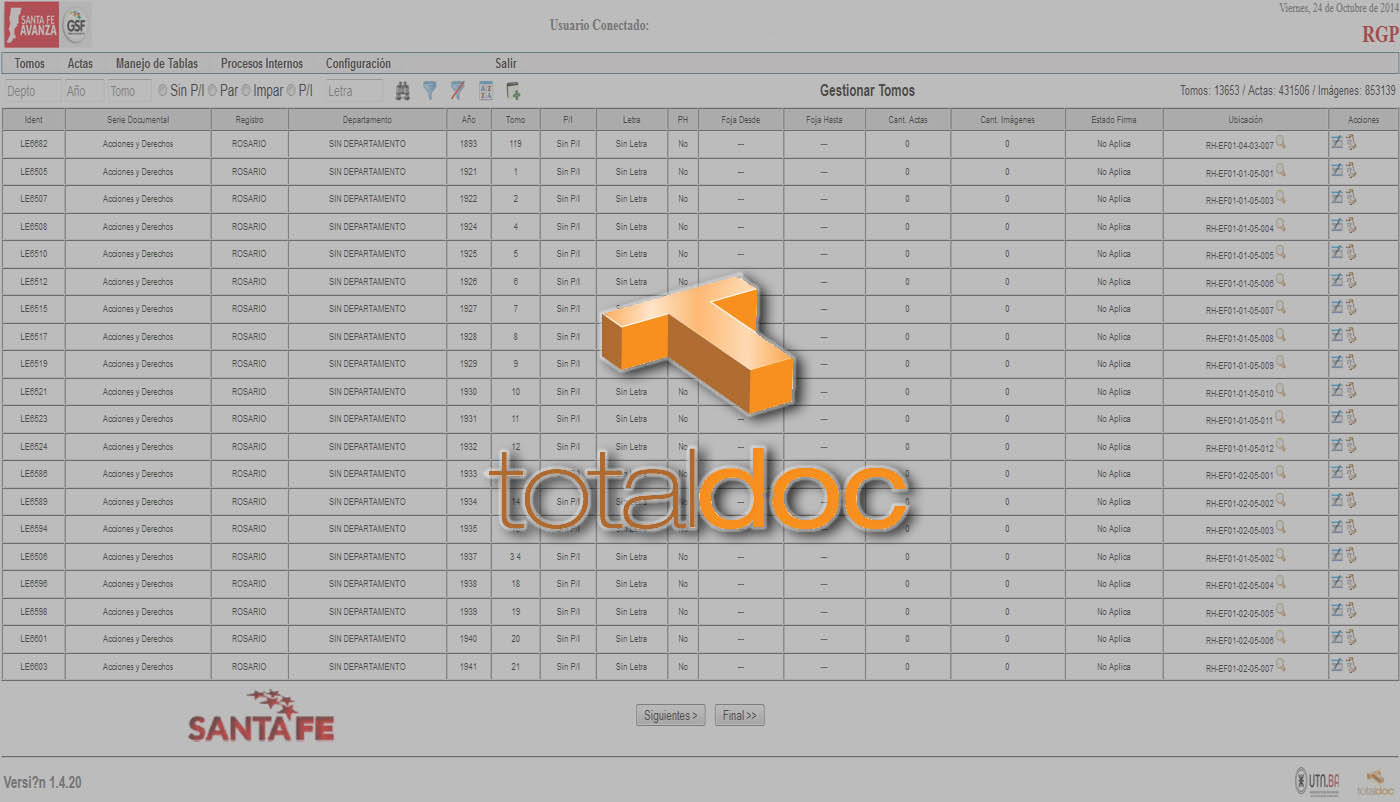Add new tomo with plus document icon
This screenshot has width=1400, height=802.
pos(513,91)
